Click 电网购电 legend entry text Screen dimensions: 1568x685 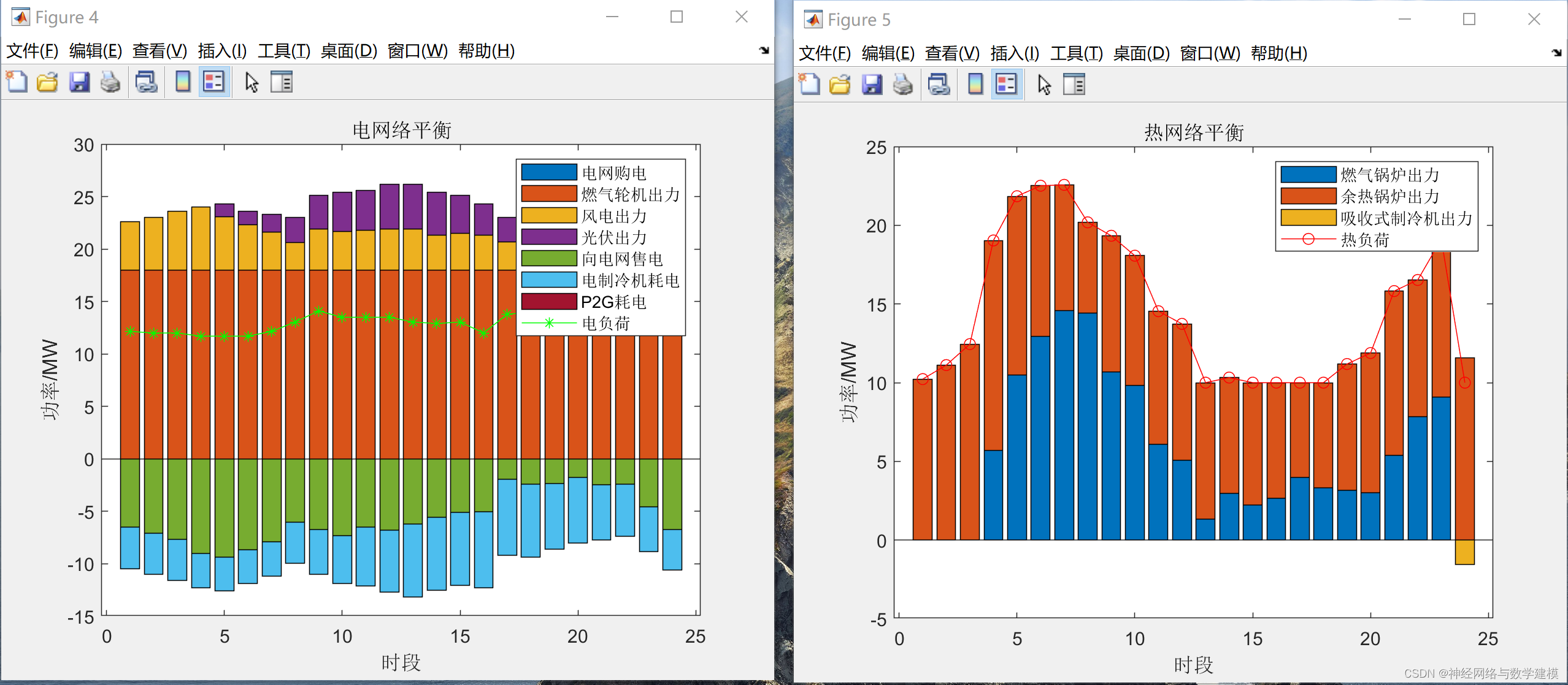tap(613, 173)
